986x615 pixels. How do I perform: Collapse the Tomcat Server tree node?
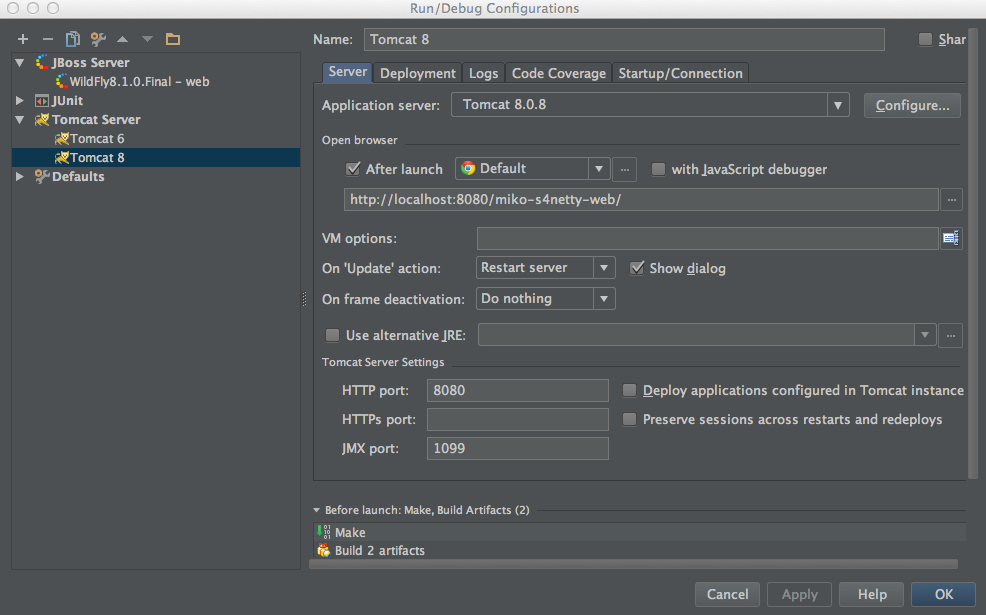tap(20, 119)
